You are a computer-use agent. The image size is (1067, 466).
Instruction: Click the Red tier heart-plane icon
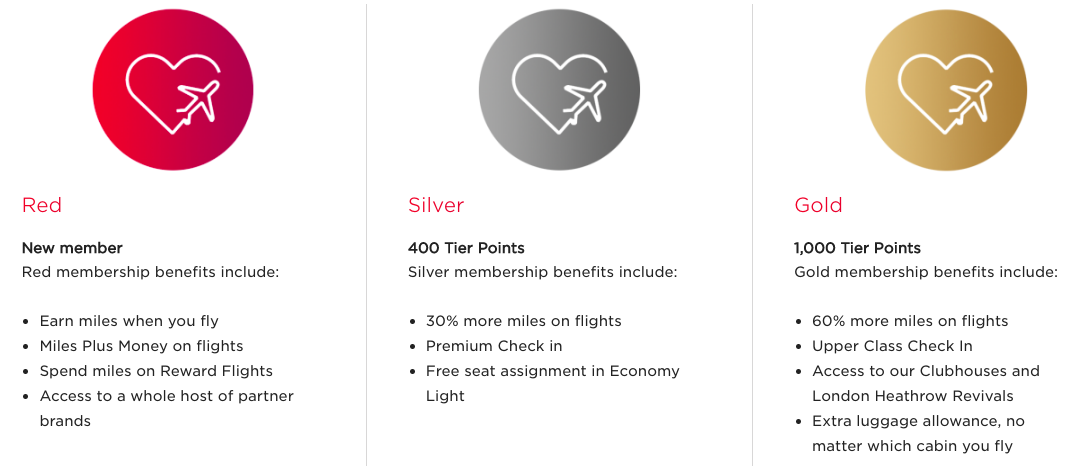click(x=173, y=90)
